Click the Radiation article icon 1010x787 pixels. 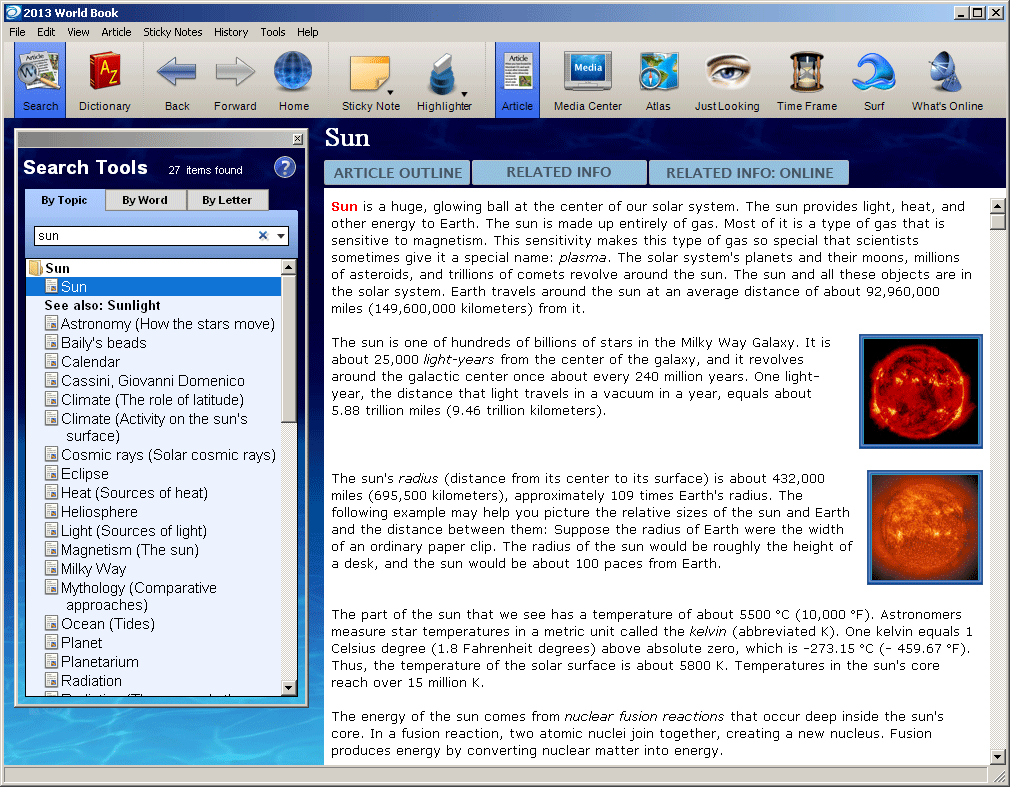tap(52, 679)
